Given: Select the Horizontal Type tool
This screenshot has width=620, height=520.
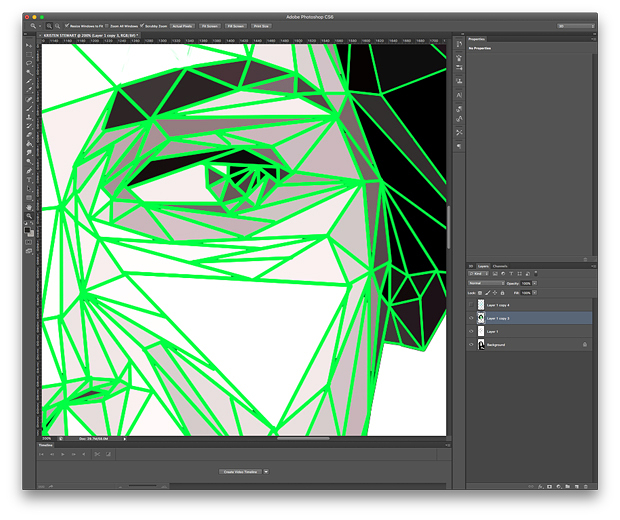Looking at the screenshot, I should tap(29, 180).
